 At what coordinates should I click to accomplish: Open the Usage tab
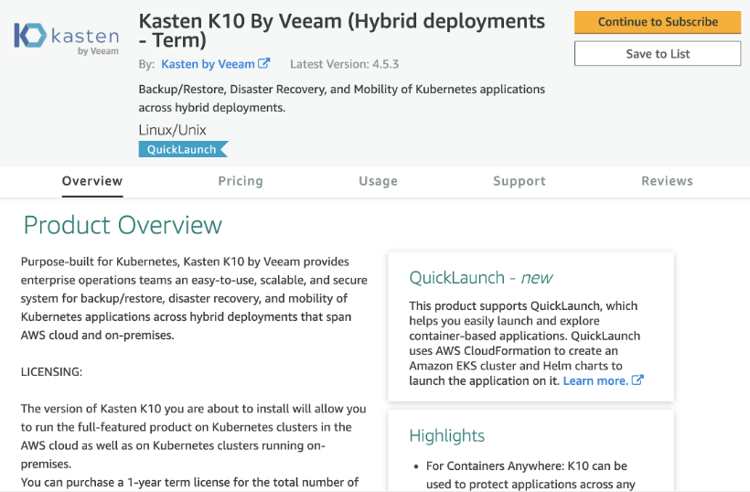pyautogui.click(x=378, y=181)
